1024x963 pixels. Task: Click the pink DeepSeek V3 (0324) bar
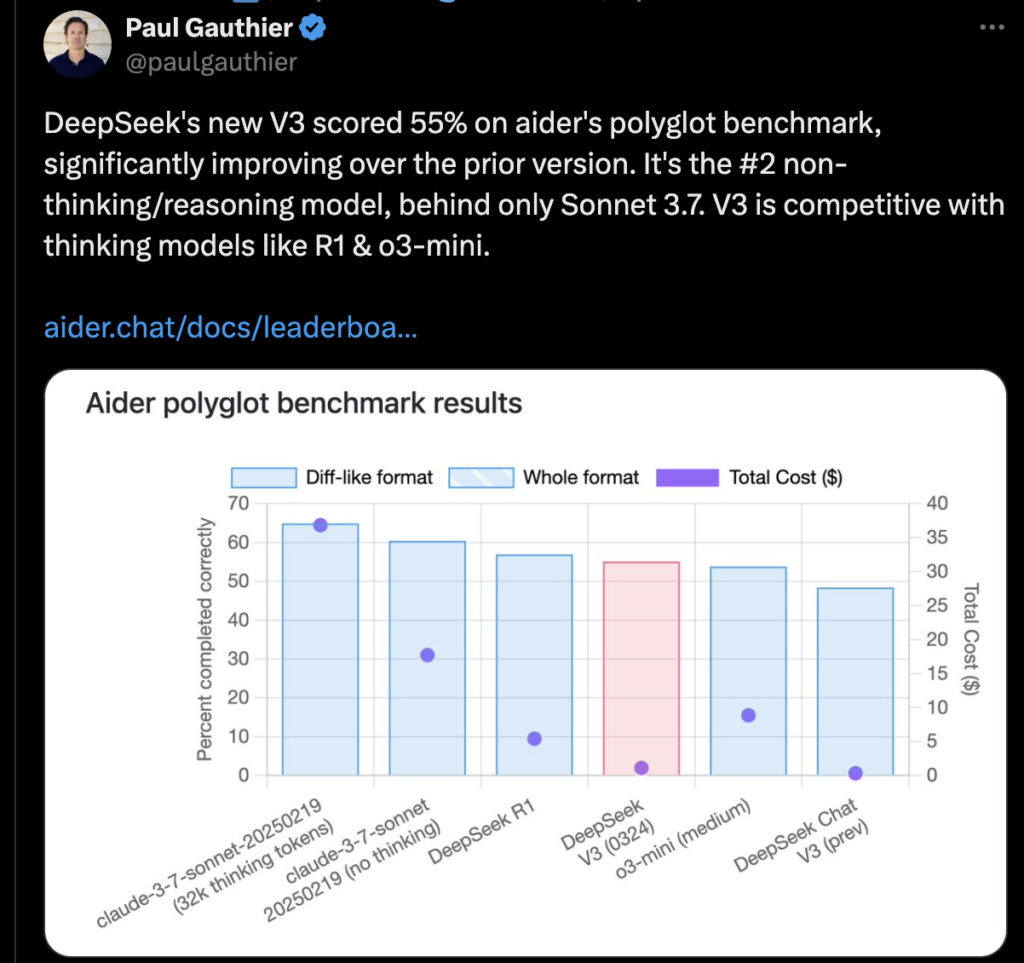(641, 669)
